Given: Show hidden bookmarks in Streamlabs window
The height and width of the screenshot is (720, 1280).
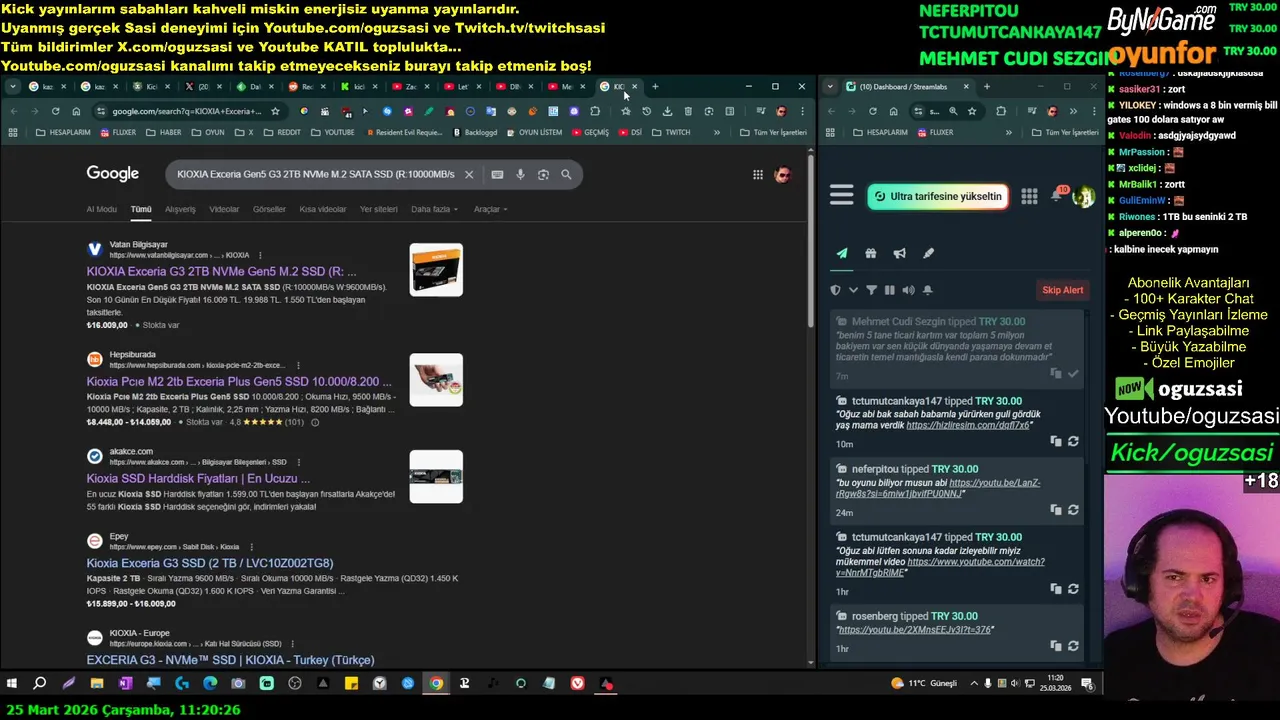Looking at the screenshot, I should [1008, 132].
